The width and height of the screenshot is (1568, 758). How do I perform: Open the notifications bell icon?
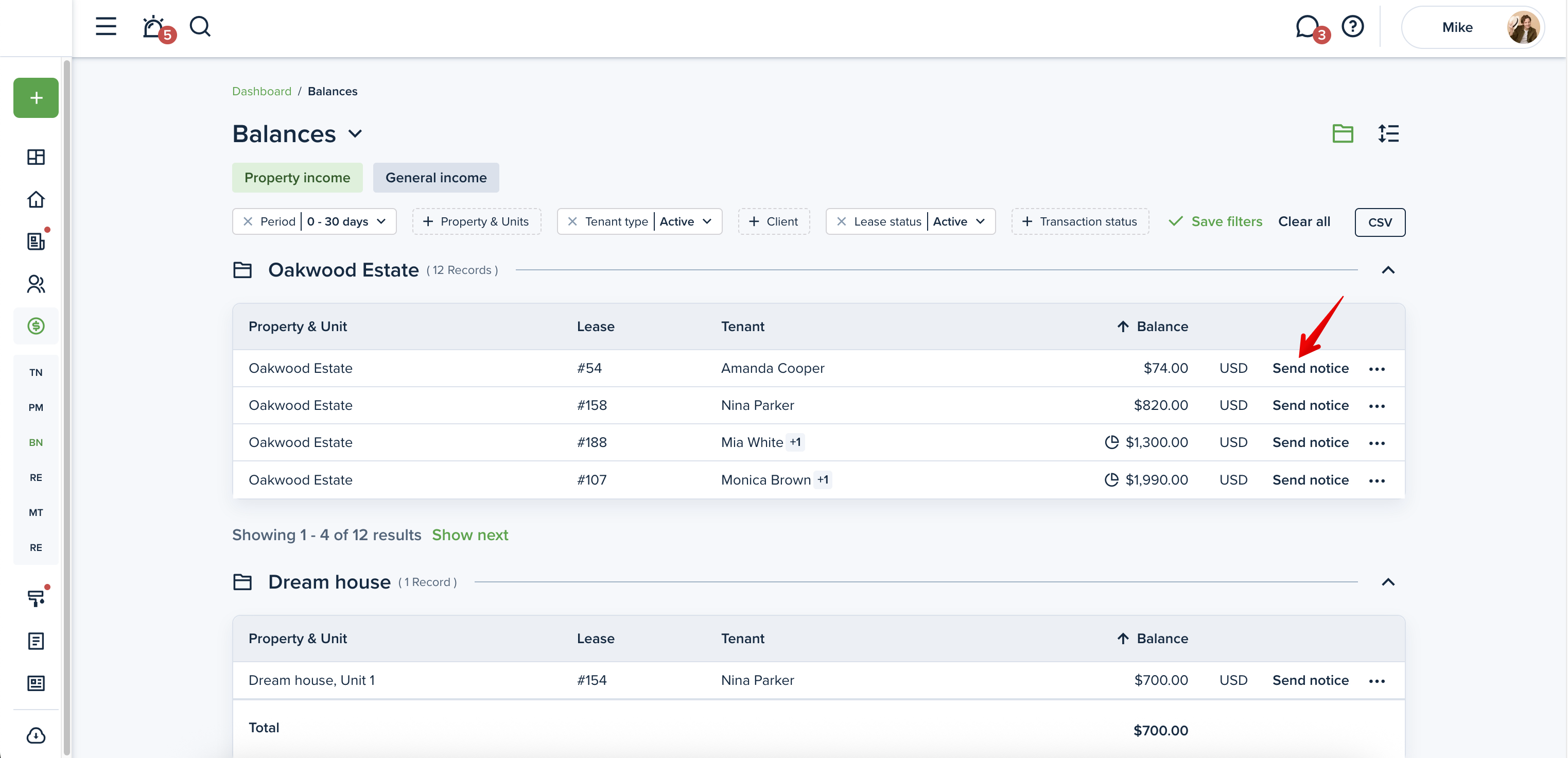pos(153,27)
